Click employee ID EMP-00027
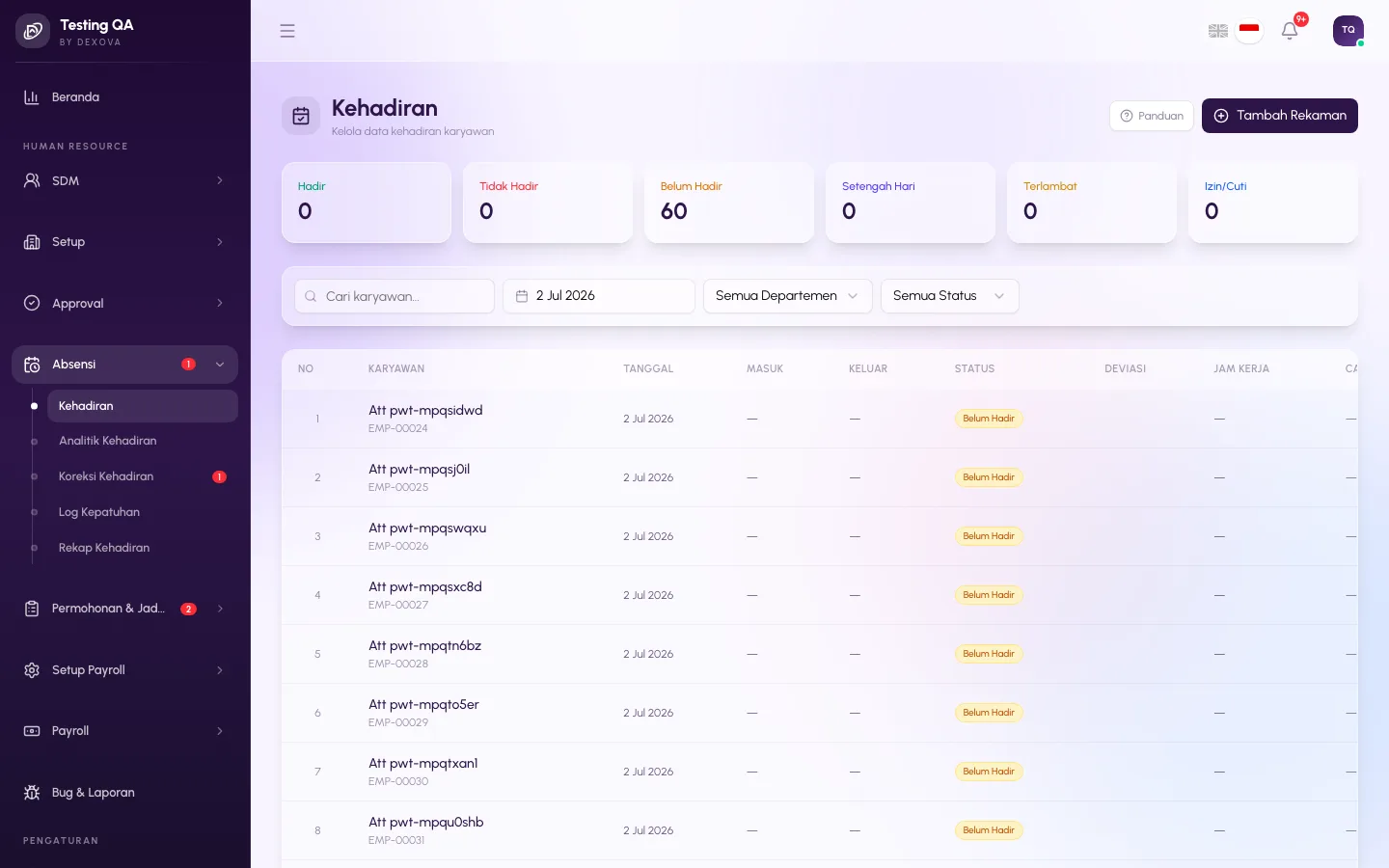 [x=398, y=605]
